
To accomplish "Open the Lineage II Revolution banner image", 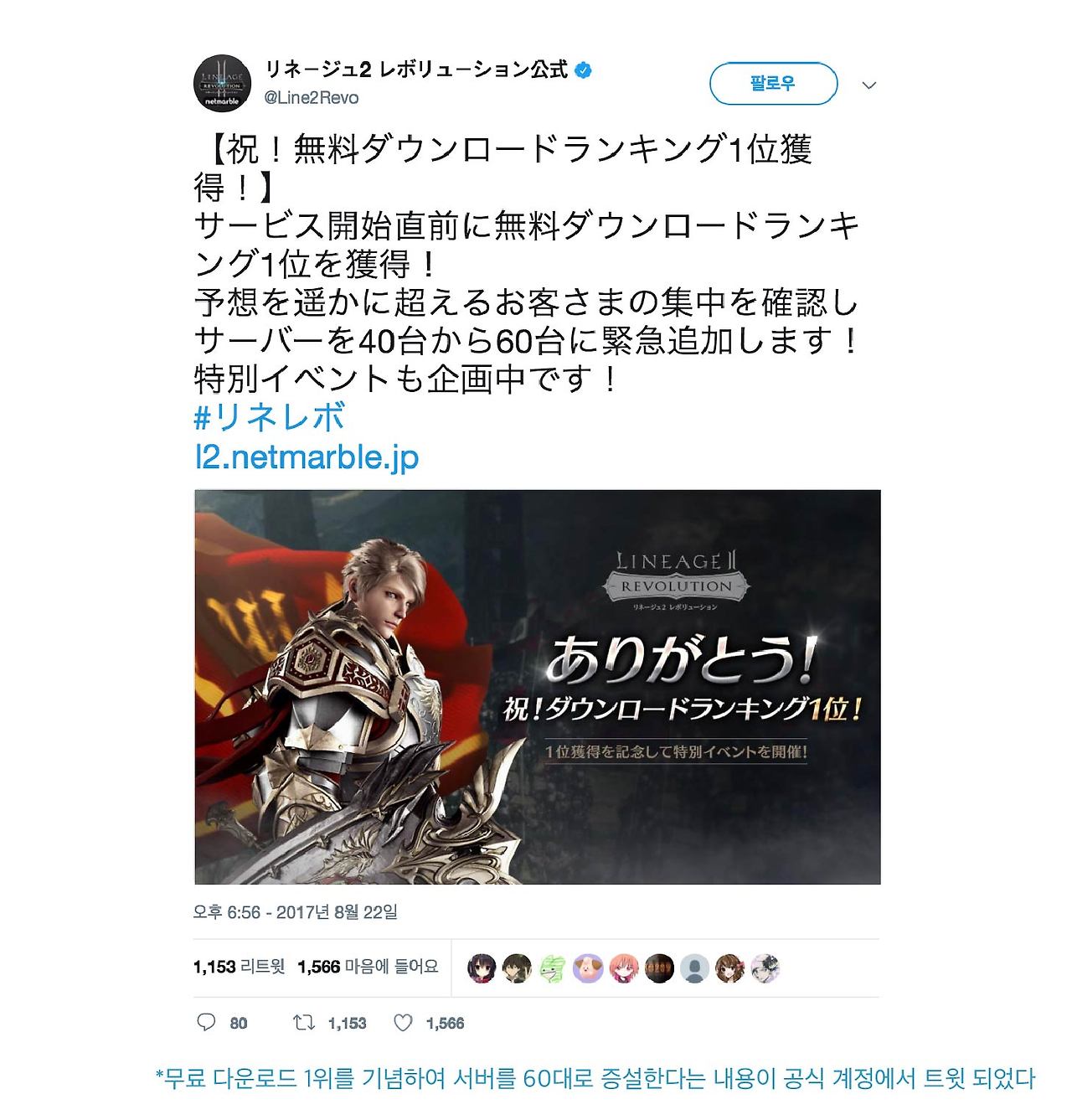I will point(538,687).
